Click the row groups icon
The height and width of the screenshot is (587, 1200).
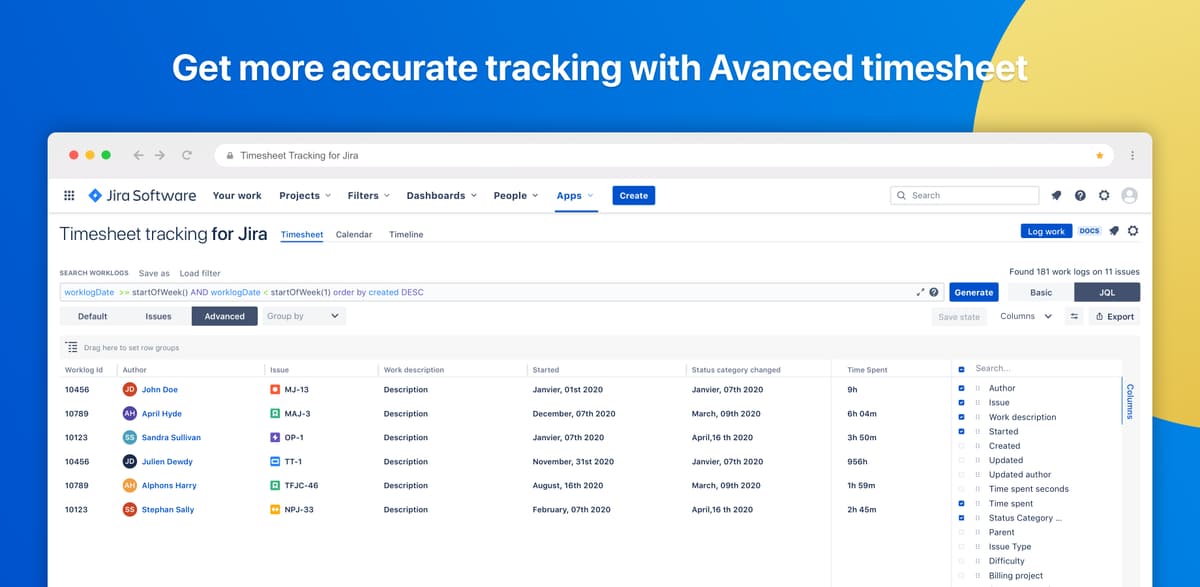pyautogui.click(x=71, y=347)
